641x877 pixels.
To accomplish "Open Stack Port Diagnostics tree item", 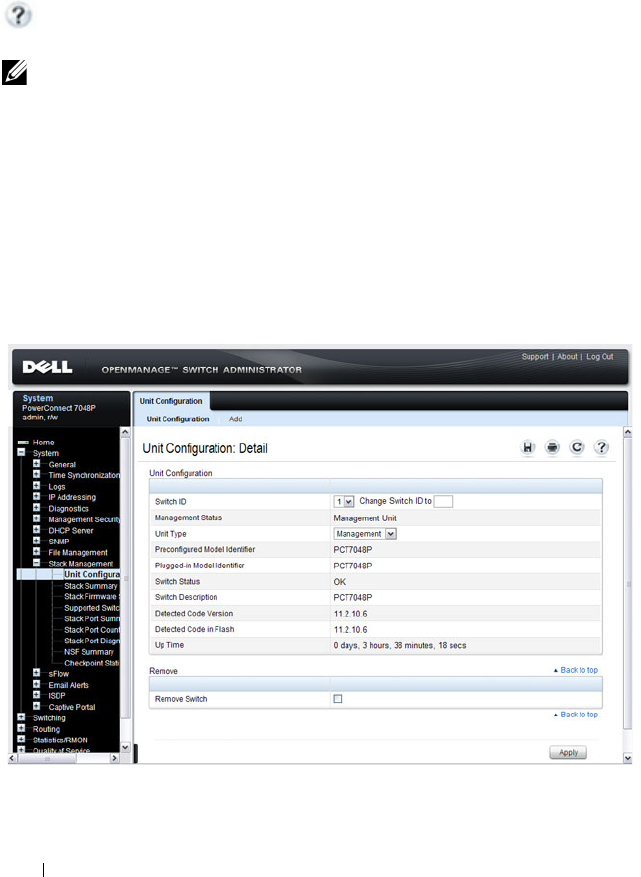I will click(x=92, y=641).
